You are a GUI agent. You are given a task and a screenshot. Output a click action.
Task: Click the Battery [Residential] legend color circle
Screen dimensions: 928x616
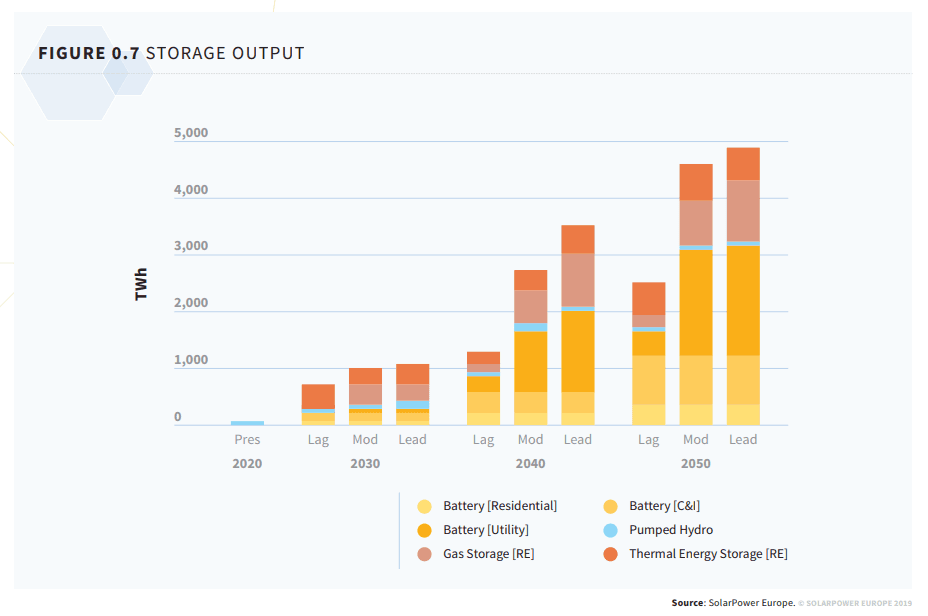425,506
